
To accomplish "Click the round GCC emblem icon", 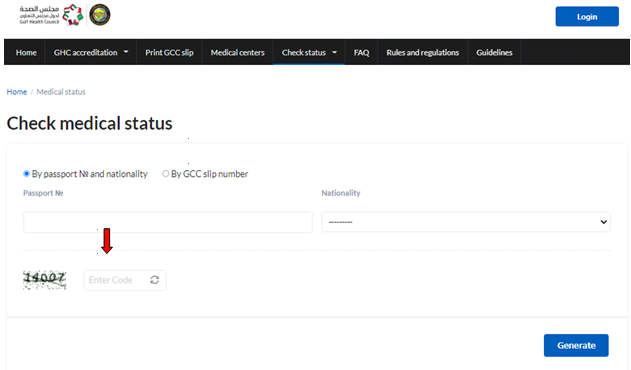I will coord(99,15).
